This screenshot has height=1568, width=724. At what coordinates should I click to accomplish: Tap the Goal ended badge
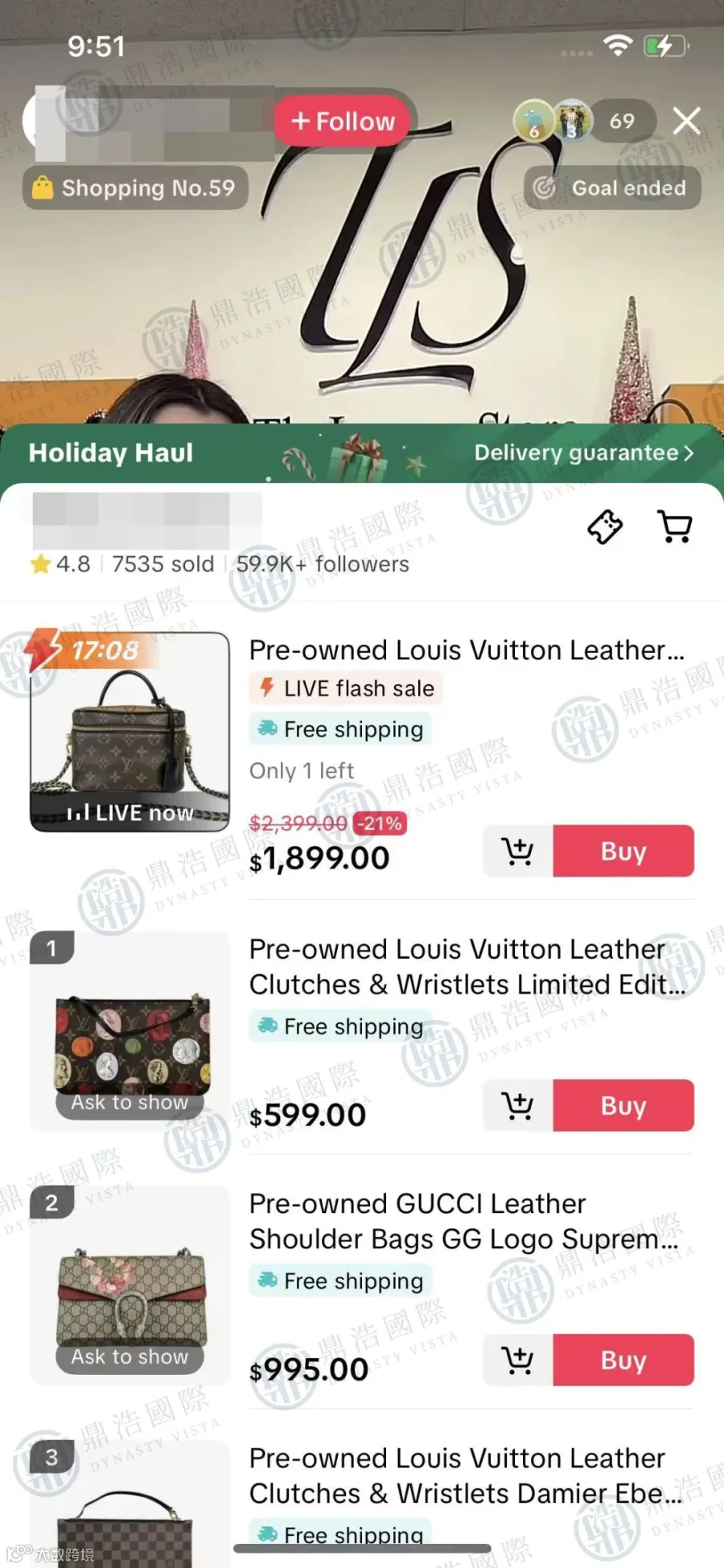tap(612, 188)
